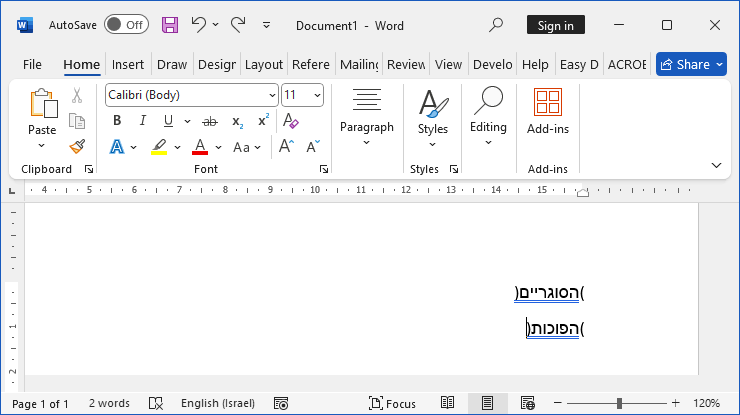Click the English (Israel) language indicator

(x=217, y=403)
